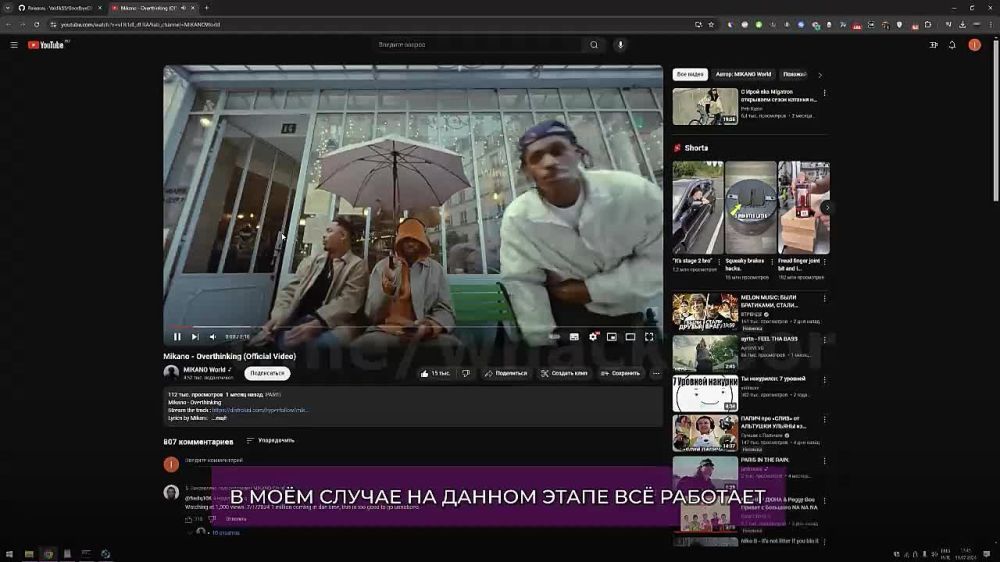Image resolution: width=1000 pixels, height=562 pixels.
Task: Select the Все видео filter chip
Action: (690, 74)
